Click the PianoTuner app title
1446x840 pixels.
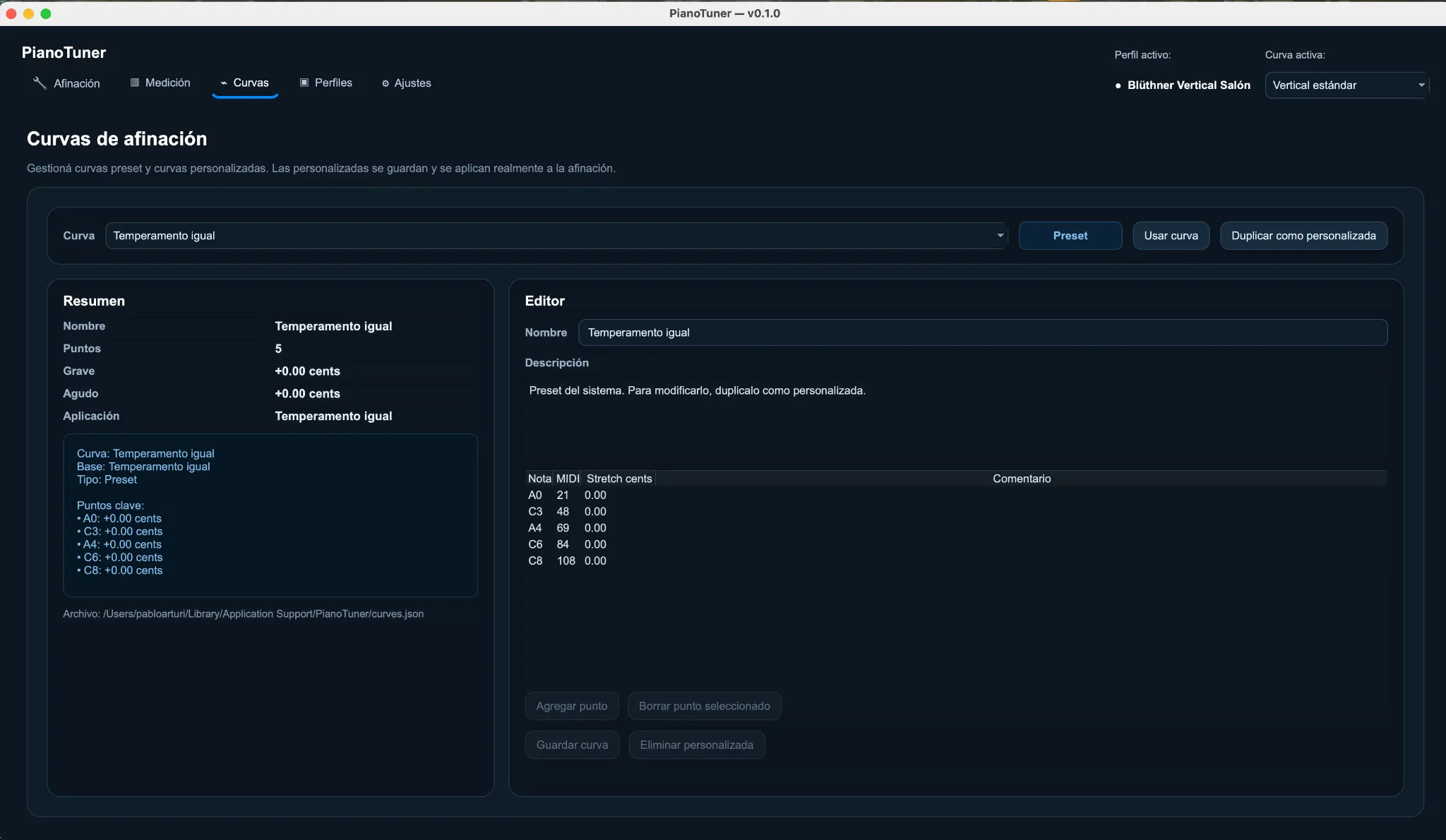pyautogui.click(x=64, y=53)
